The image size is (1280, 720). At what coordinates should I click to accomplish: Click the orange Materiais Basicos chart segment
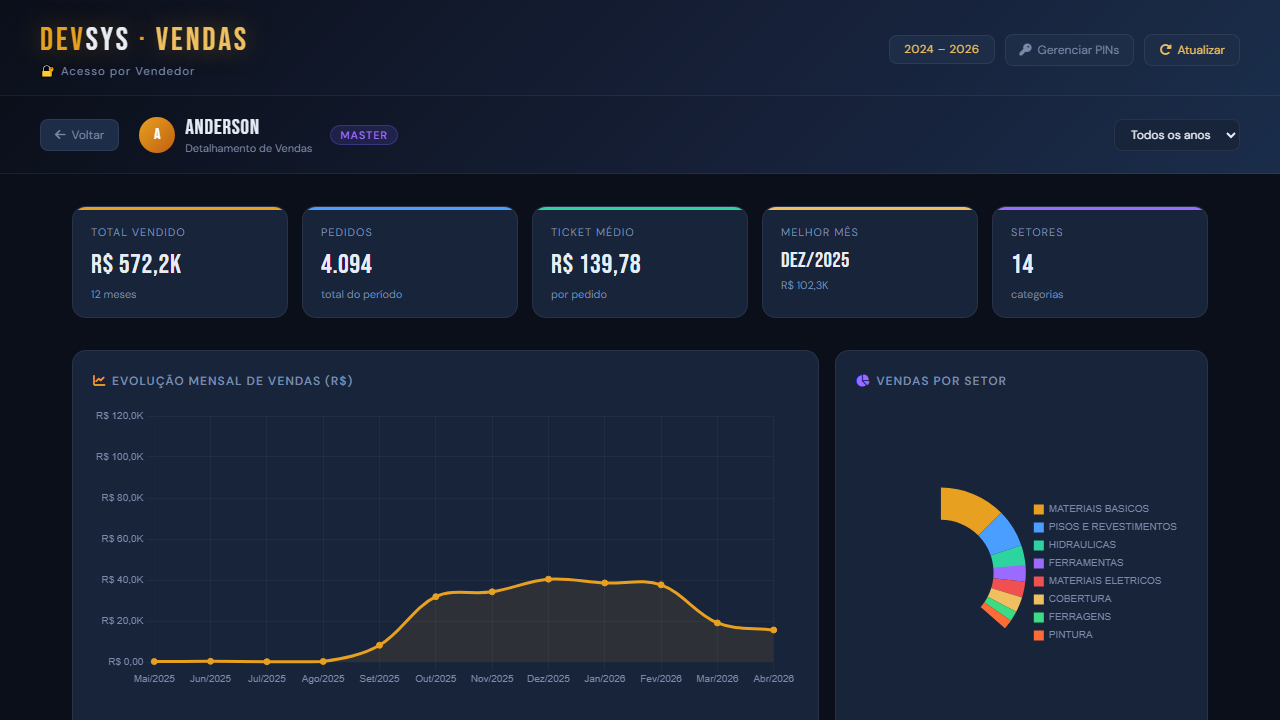click(x=968, y=508)
